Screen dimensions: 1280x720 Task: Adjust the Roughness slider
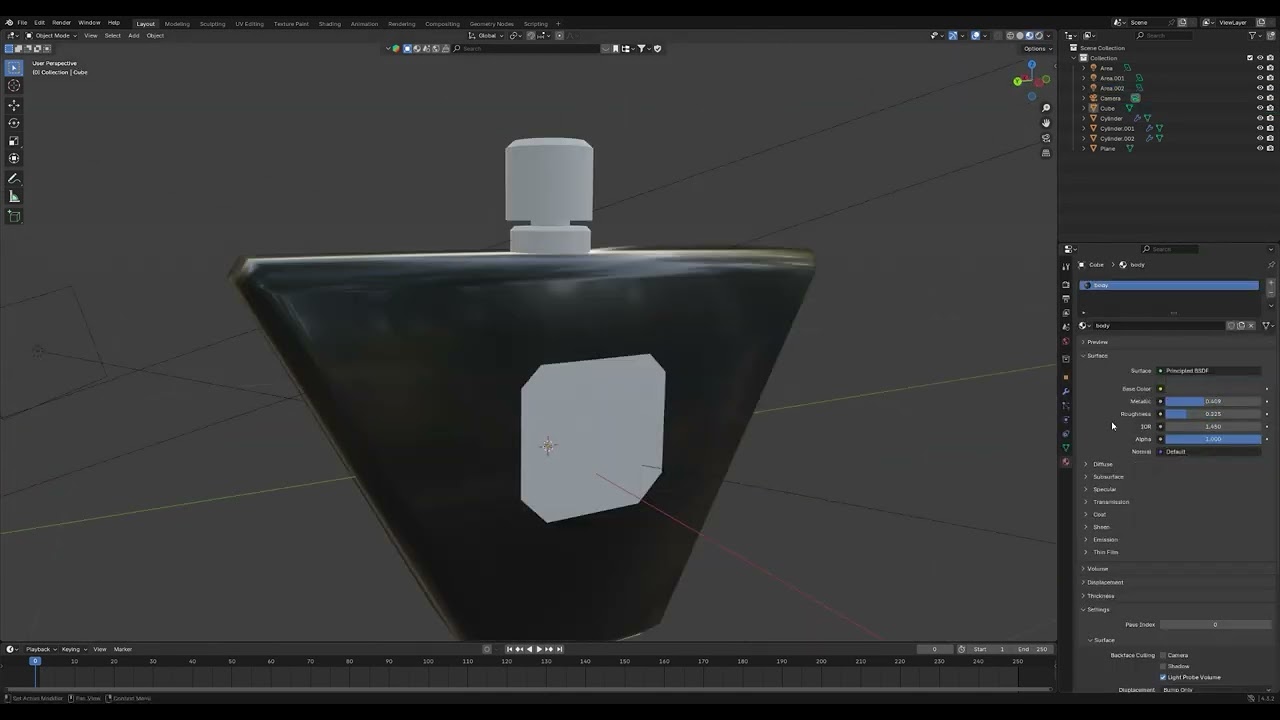point(1213,414)
